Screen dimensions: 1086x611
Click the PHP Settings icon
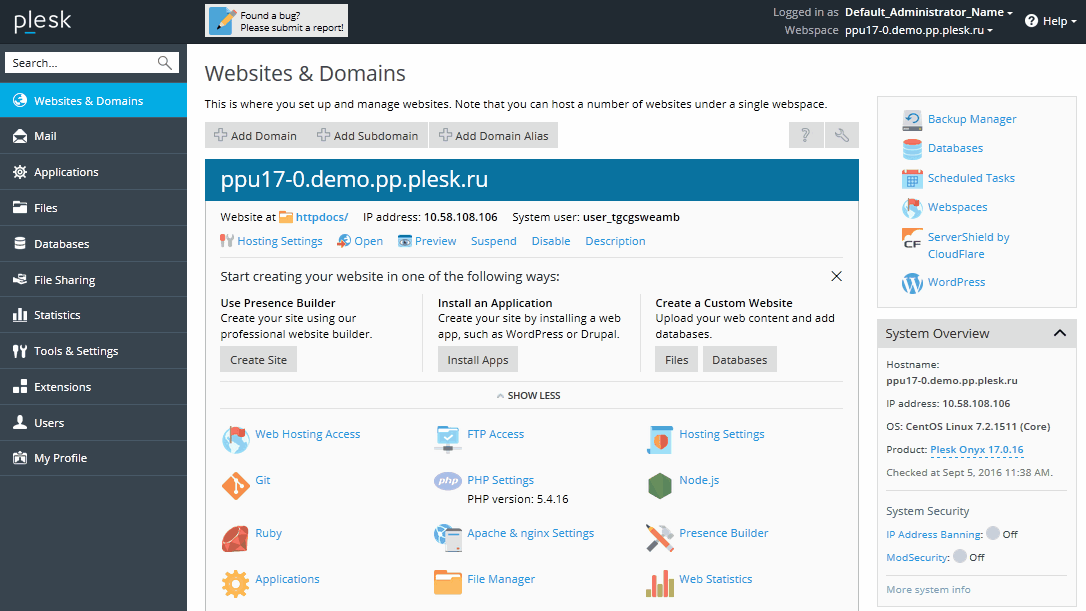447,481
